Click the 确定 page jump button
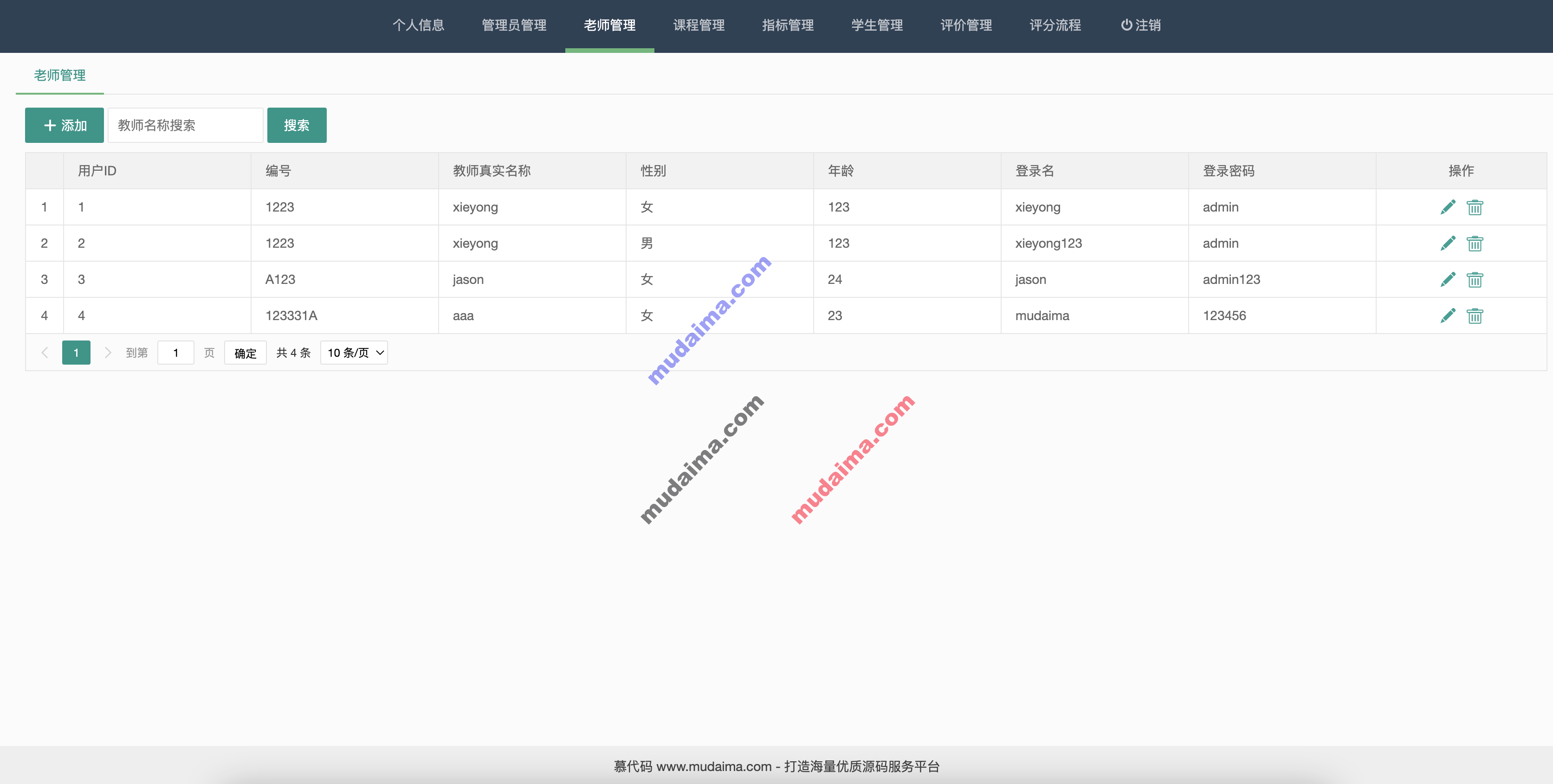This screenshot has width=1553, height=784. [x=246, y=353]
